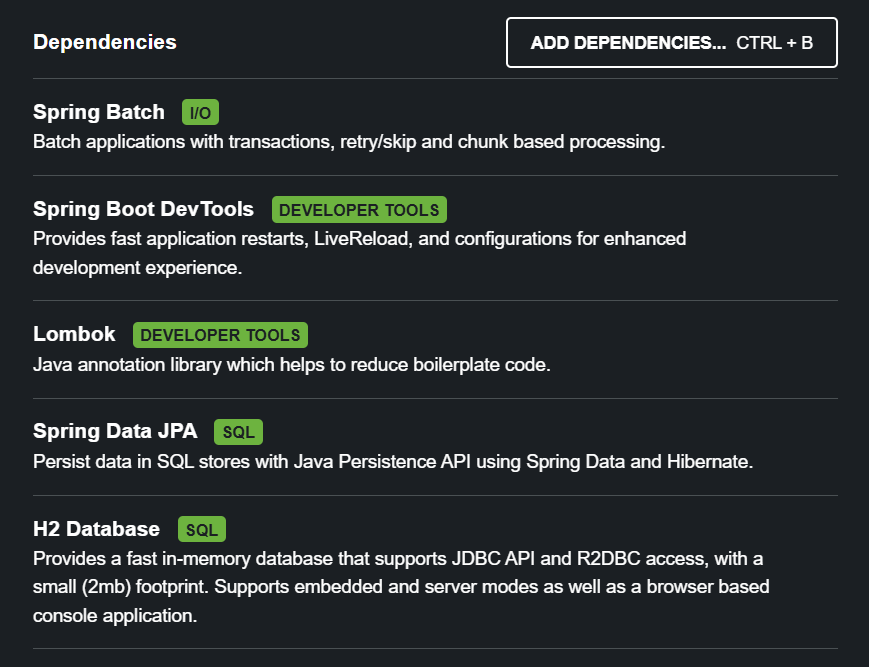The height and width of the screenshot is (667, 873).
Task: Select the Spring Boot DevTools dependency title
Action: click(143, 209)
